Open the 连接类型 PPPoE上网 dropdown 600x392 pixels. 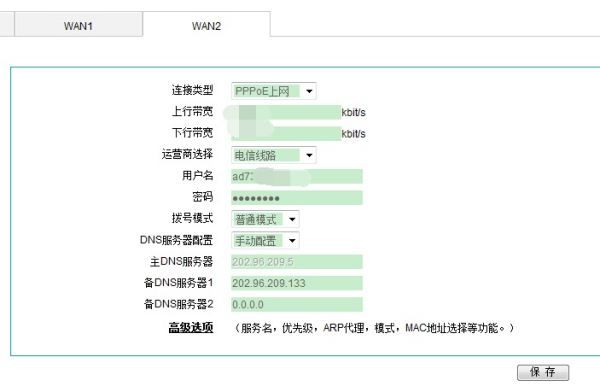tap(274, 91)
